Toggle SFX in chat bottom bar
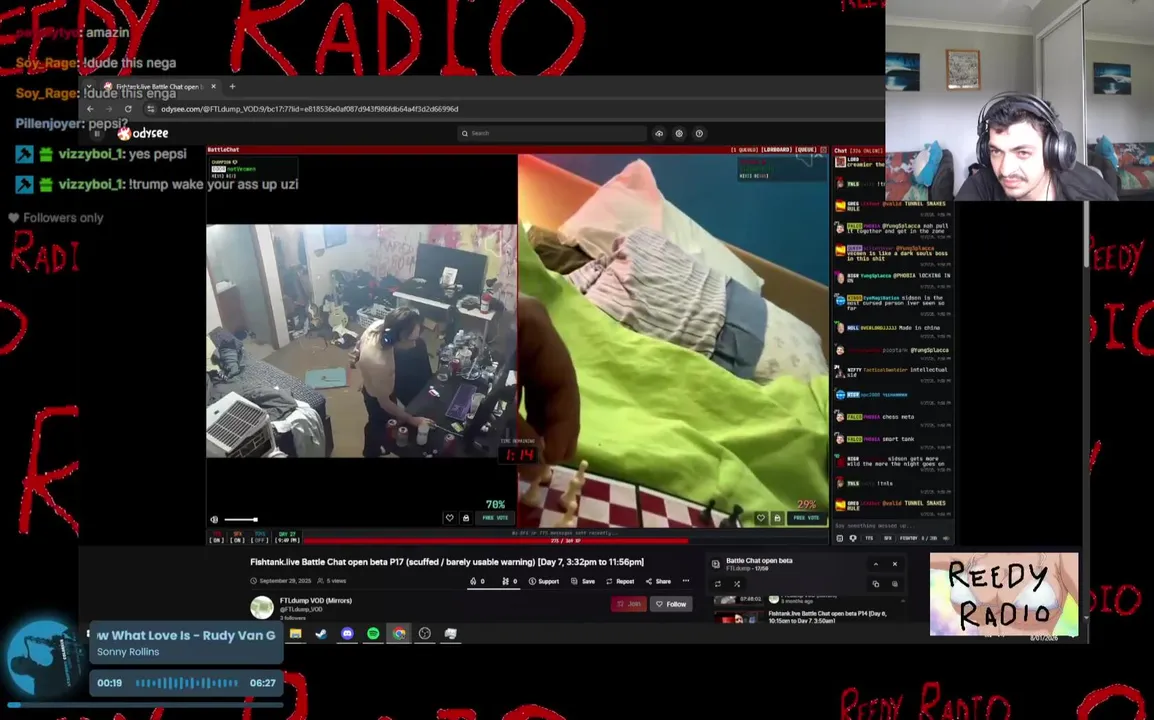1154x720 pixels. click(888, 538)
